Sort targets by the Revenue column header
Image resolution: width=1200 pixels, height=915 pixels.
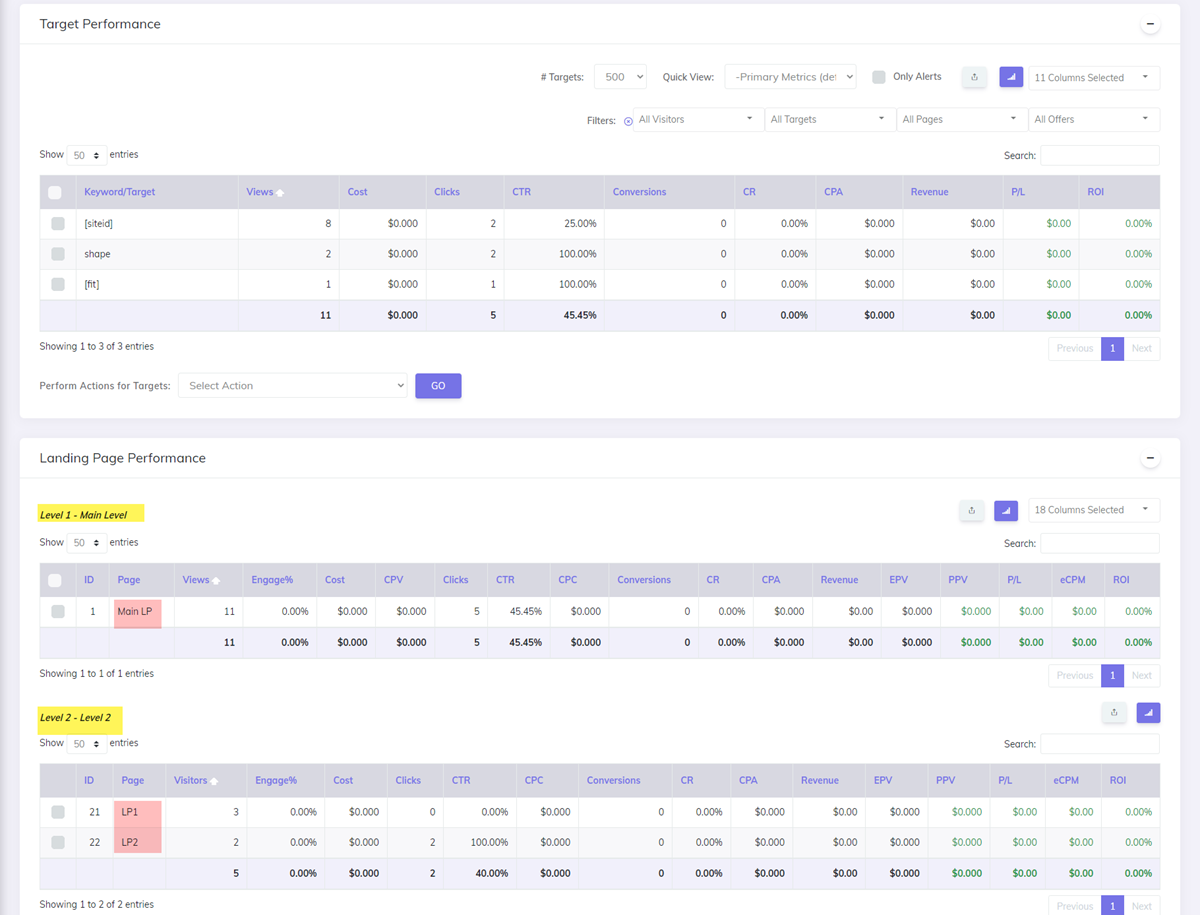point(929,192)
